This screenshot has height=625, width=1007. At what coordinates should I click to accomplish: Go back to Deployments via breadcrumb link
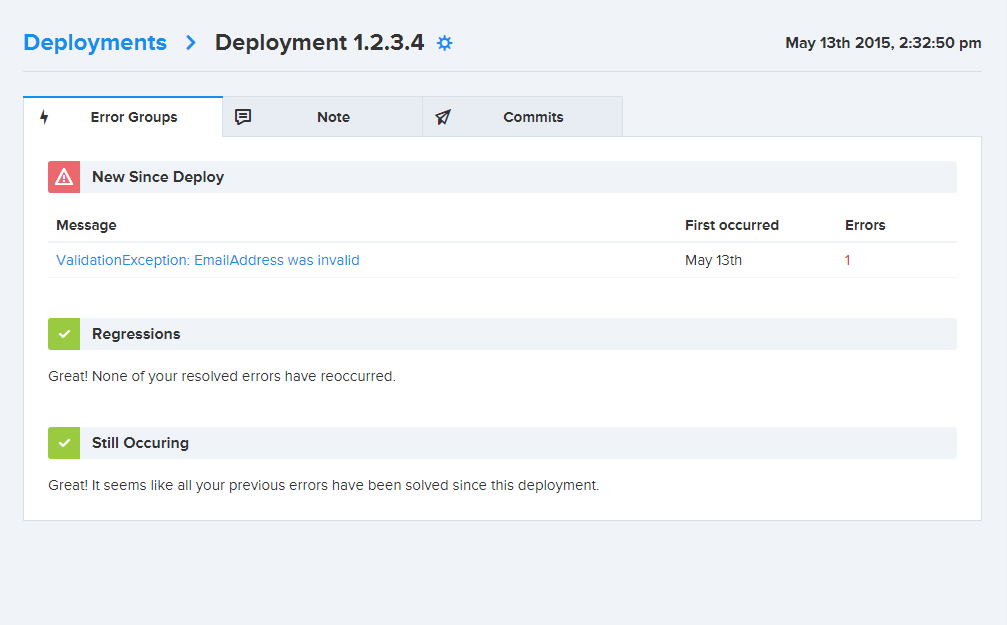(95, 42)
